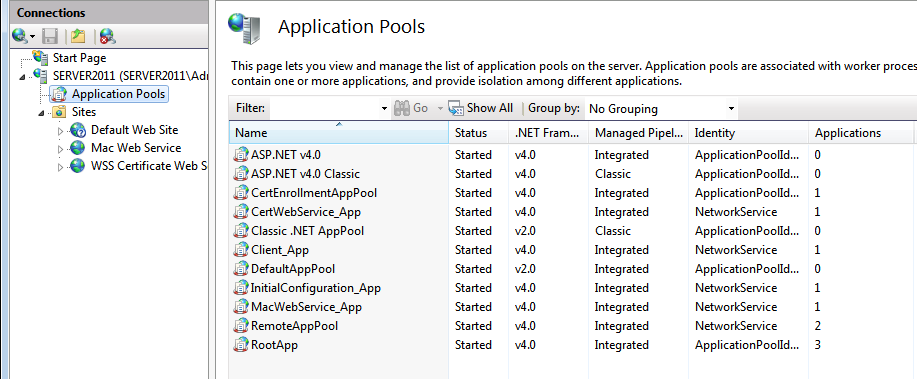Click the CertEnrollmentAppPool icon
The image size is (917, 379).
[x=241, y=193]
